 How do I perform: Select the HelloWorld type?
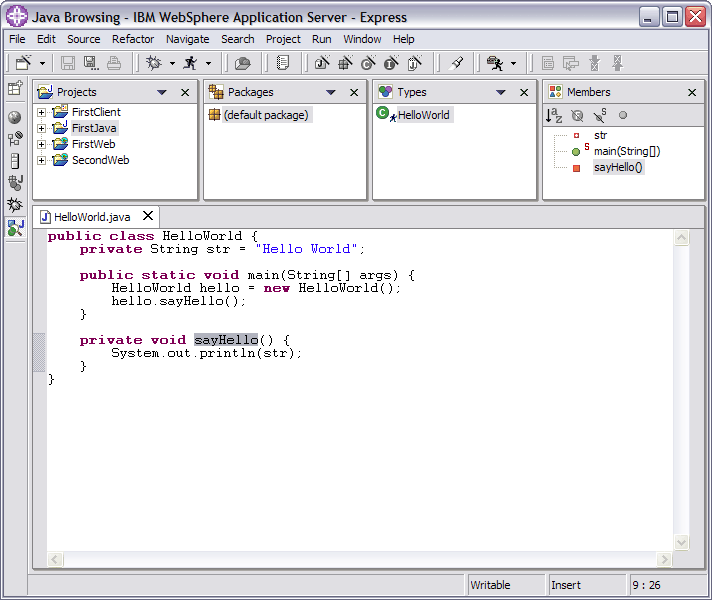click(423, 115)
